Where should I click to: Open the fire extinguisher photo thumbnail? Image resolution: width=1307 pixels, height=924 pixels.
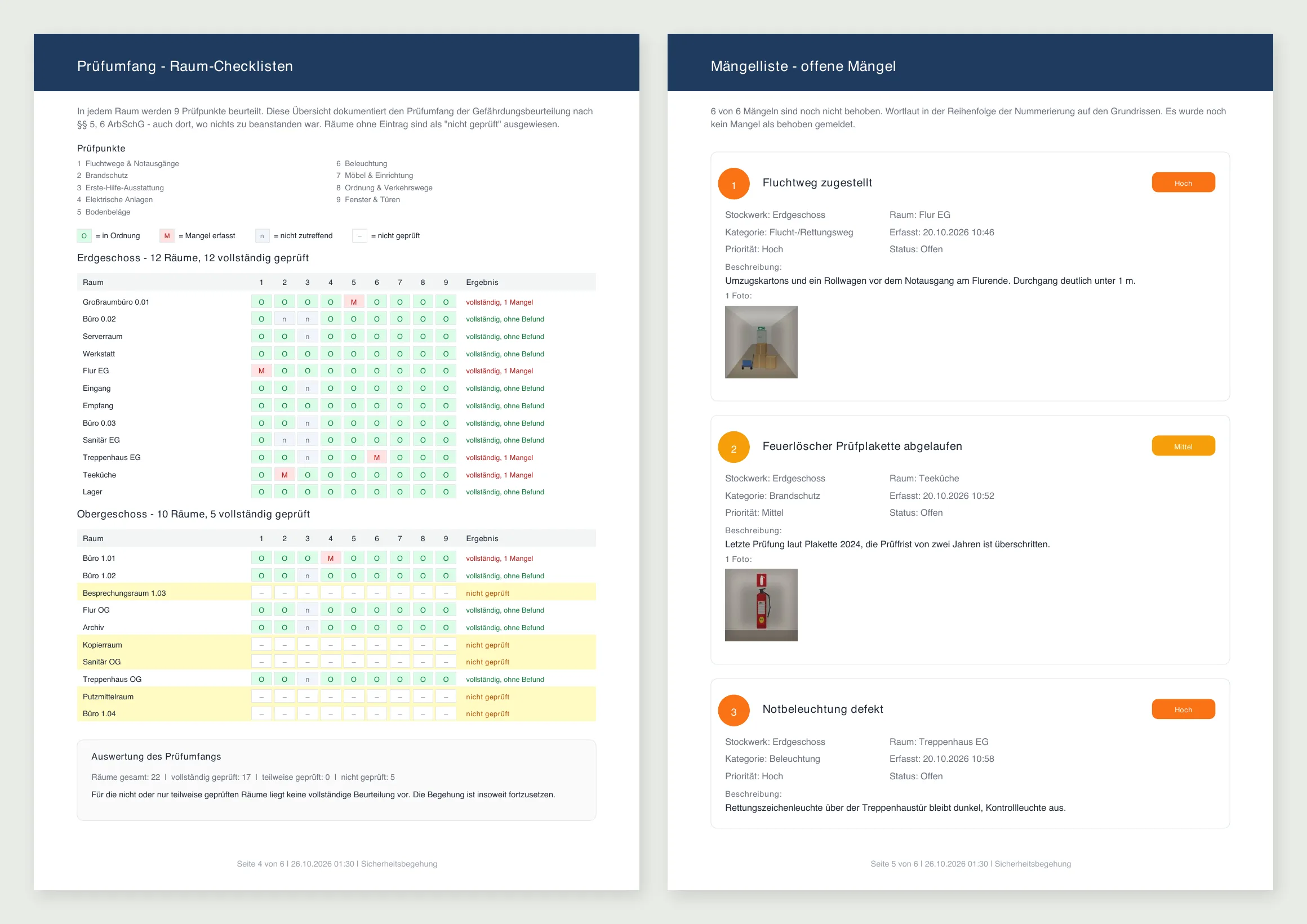coord(761,605)
